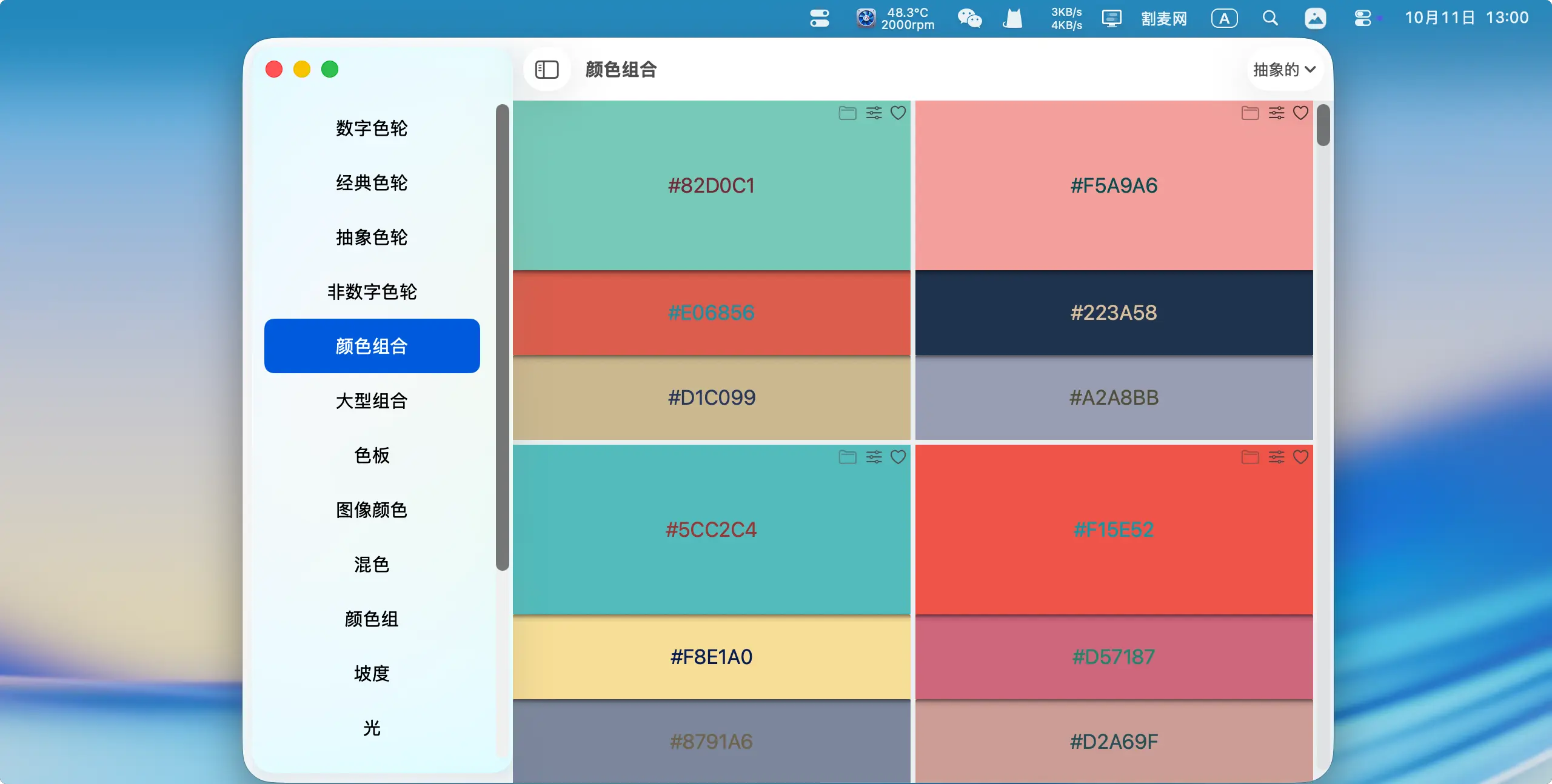Open sliders adjust icon on #82D0C1 palette

[x=874, y=113]
